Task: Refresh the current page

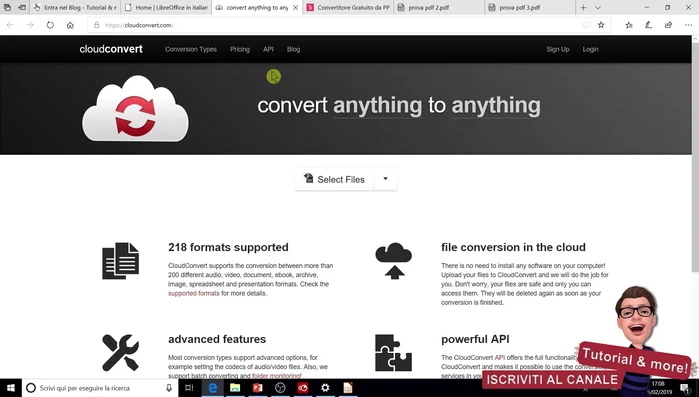Action: (x=50, y=25)
